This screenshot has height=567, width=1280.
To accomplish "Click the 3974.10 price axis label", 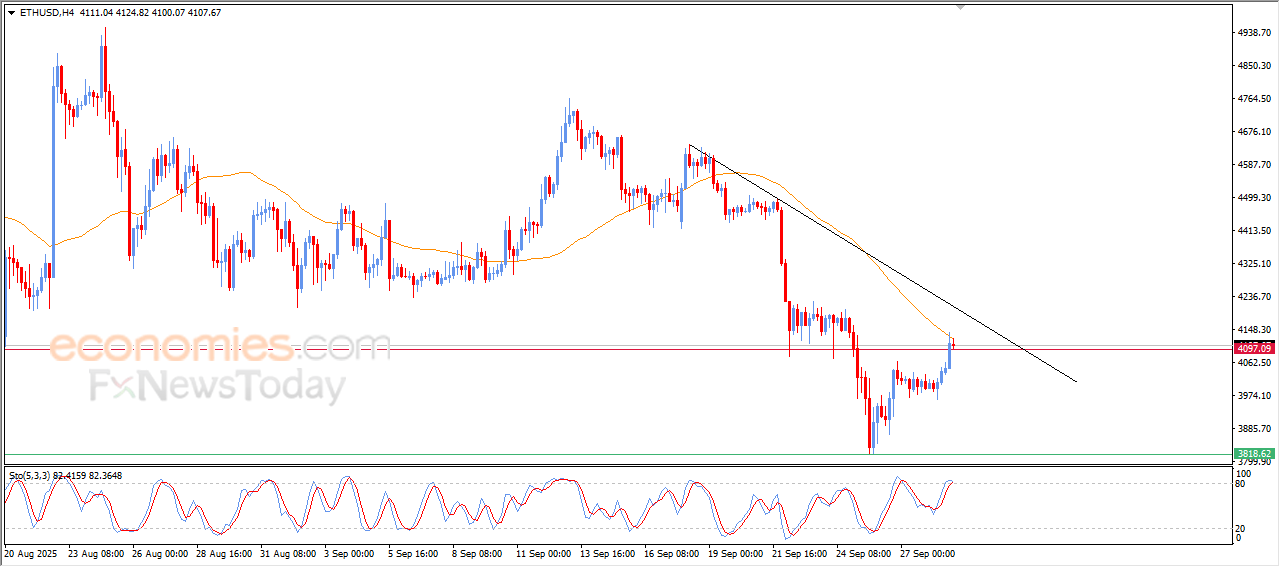I will (x=1256, y=396).
